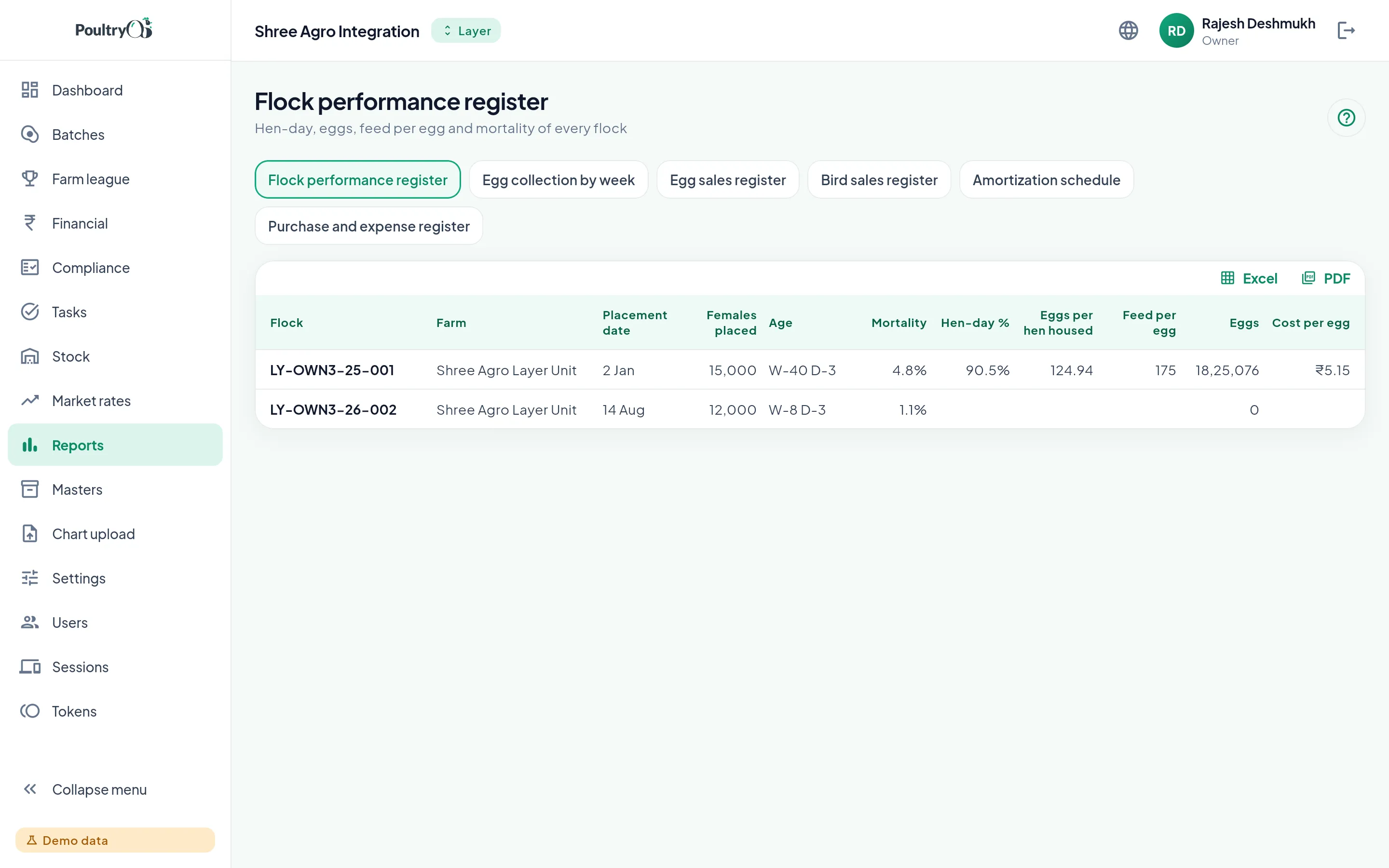Image resolution: width=1389 pixels, height=868 pixels.
Task: Open the Stock warehouse icon
Action: 30,356
